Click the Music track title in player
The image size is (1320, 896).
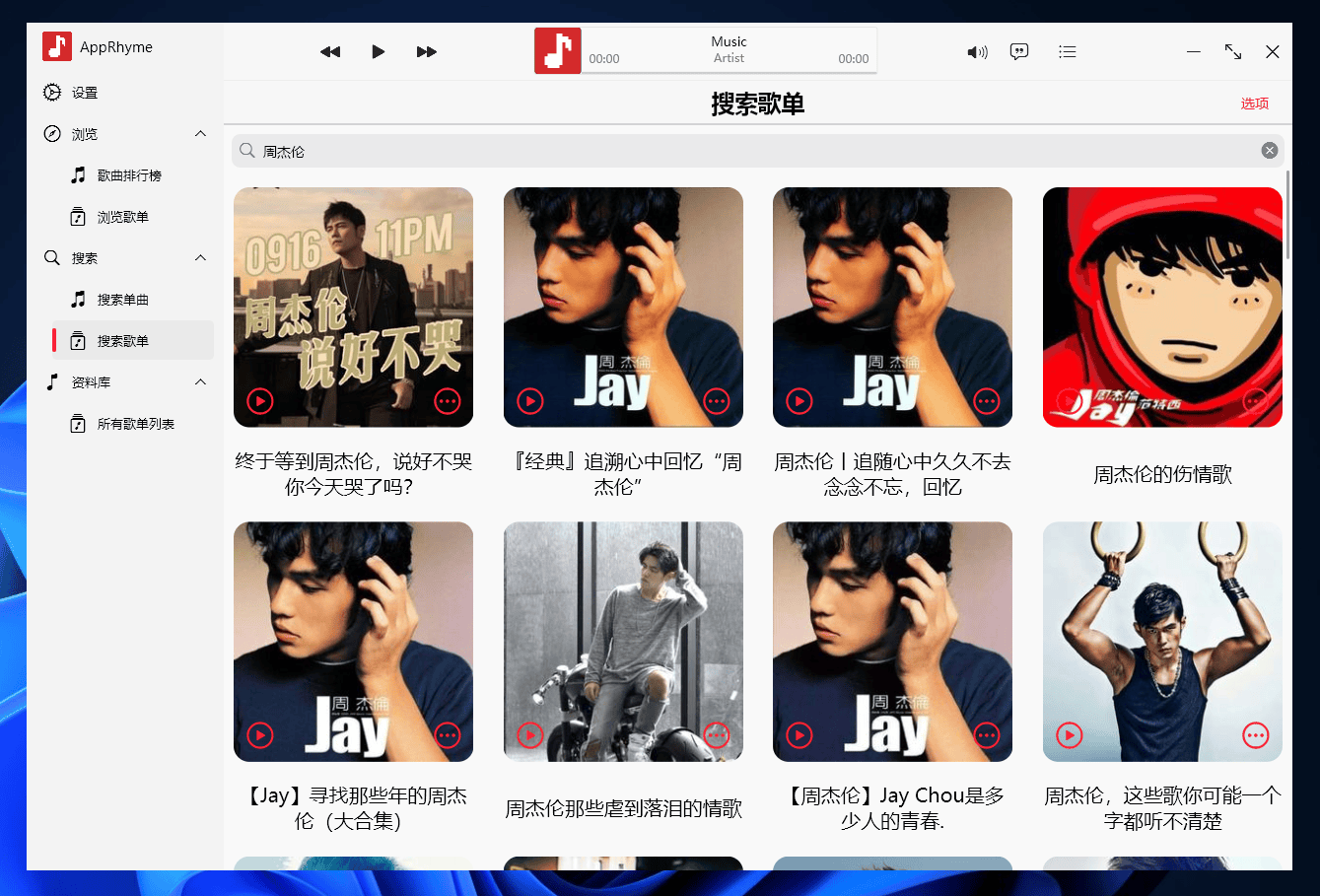coord(729,41)
